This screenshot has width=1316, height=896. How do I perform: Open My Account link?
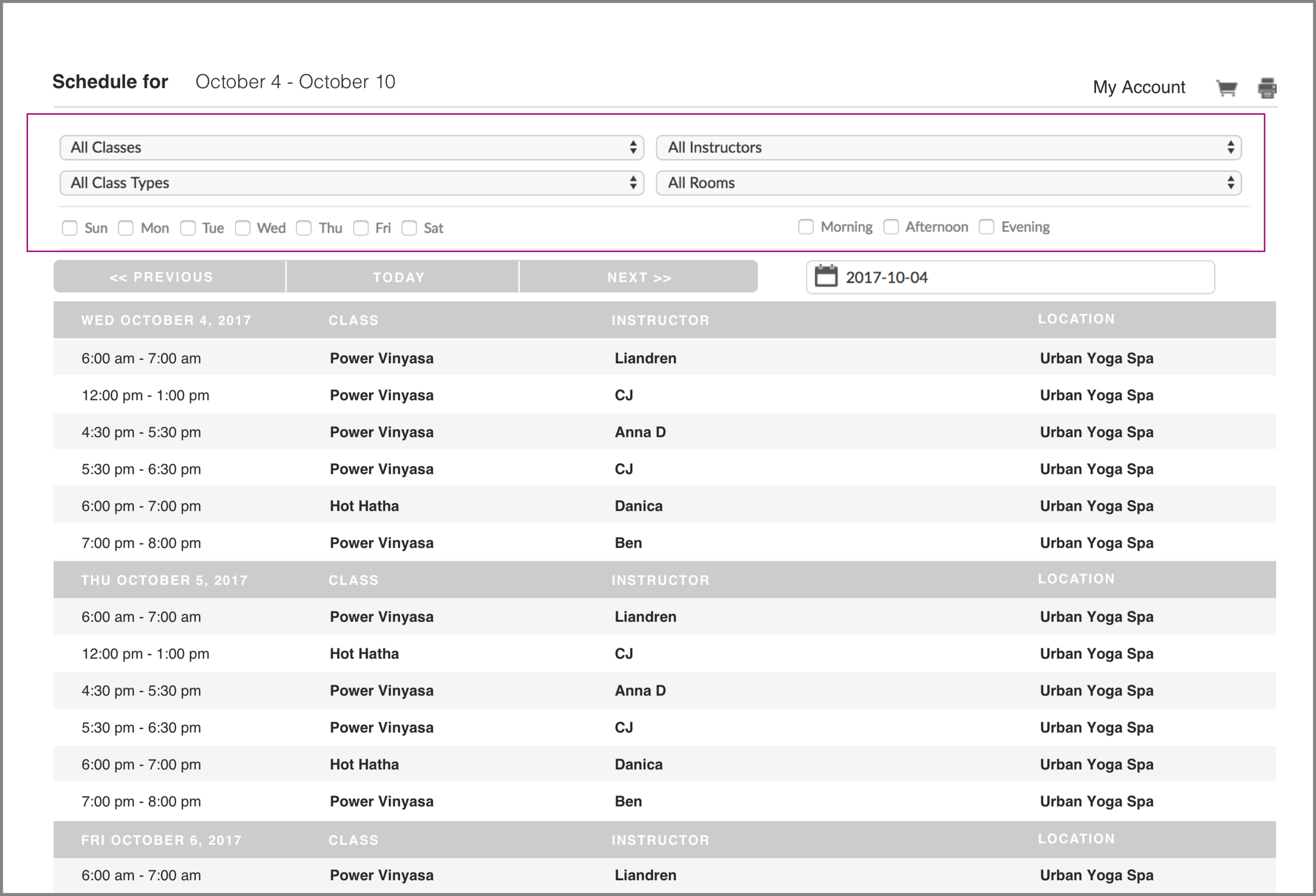tap(1139, 87)
